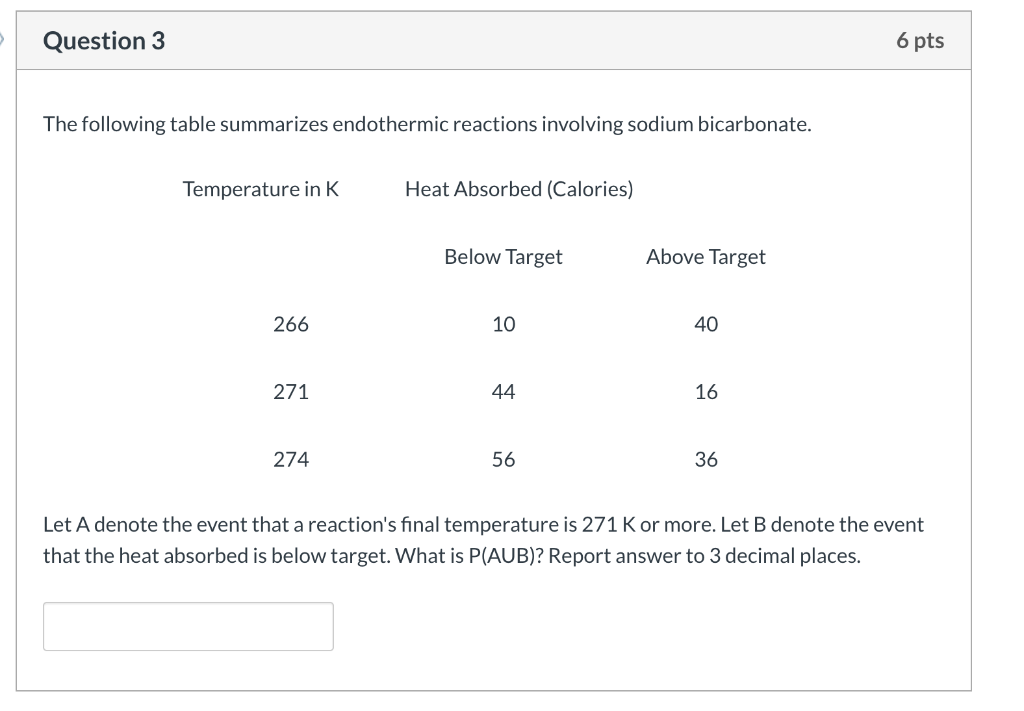Screen dimensions: 1024x711
Task: Select the temperature value 266
Action: [x=290, y=323]
